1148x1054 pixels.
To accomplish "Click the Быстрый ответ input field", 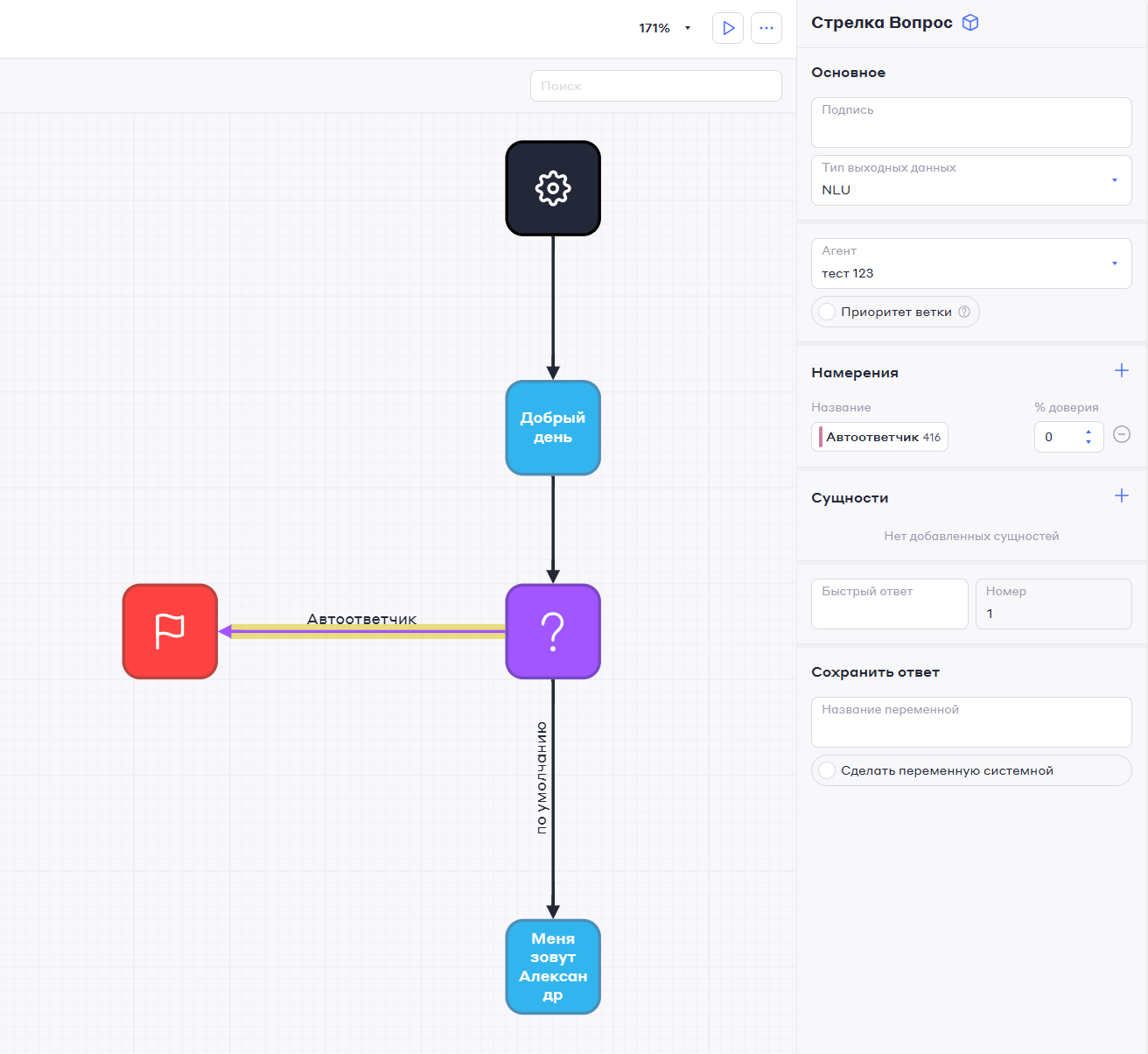I will tap(890, 604).
